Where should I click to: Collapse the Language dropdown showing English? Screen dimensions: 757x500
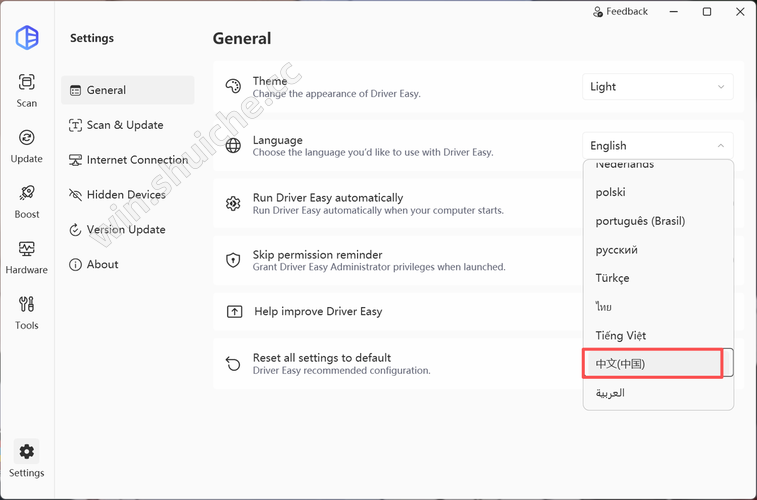tap(657, 146)
